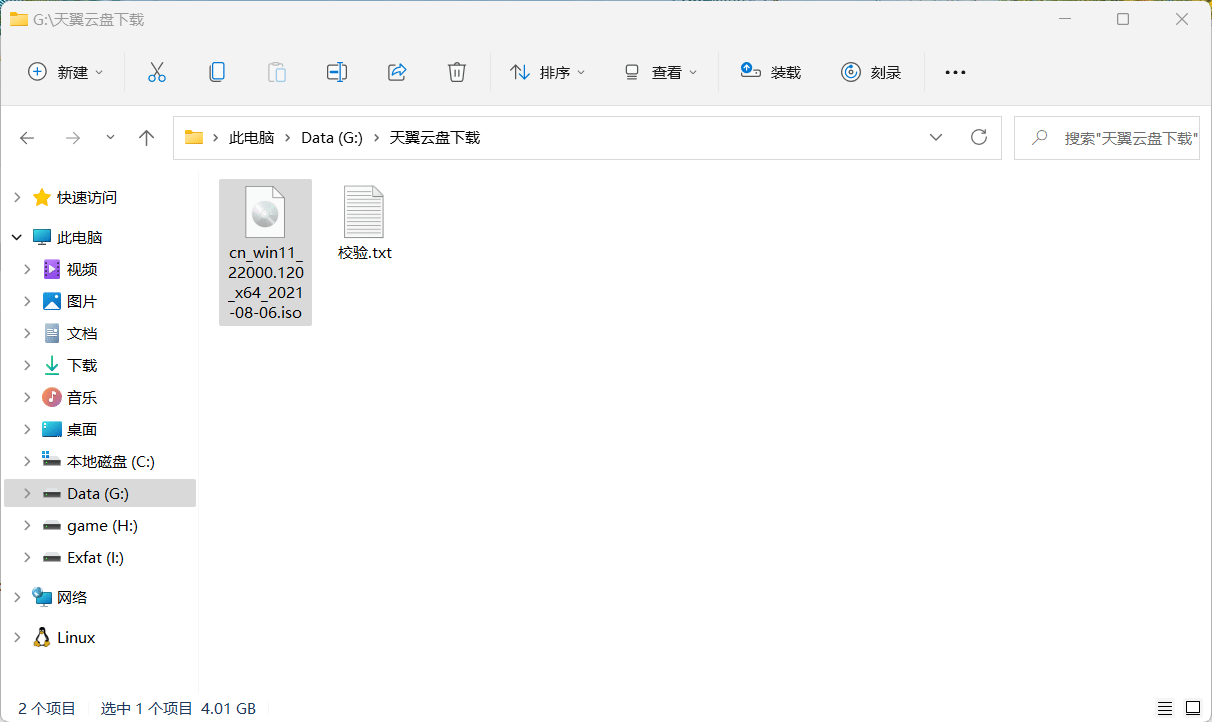Image resolution: width=1212 pixels, height=722 pixels.
Task: Click the Copy icon in toolbar
Action: (217, 72)
